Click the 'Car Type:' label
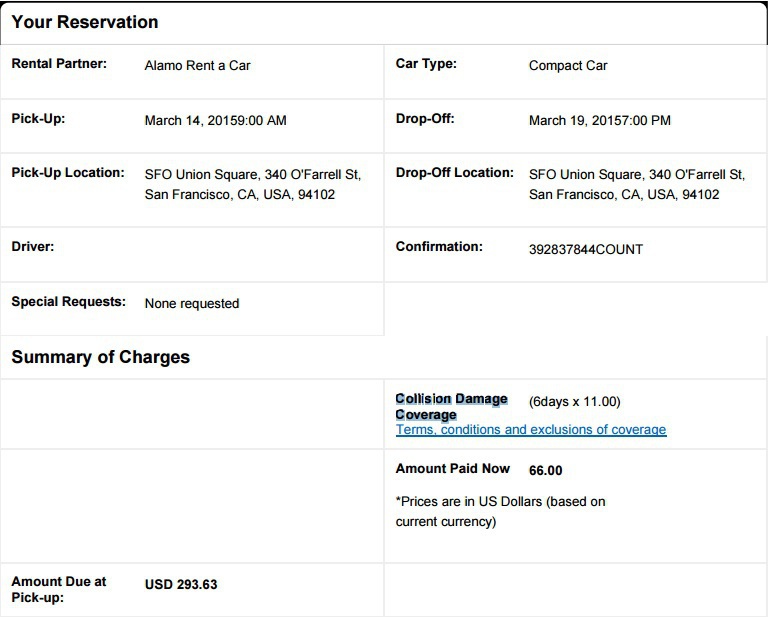 pos(426,64)
